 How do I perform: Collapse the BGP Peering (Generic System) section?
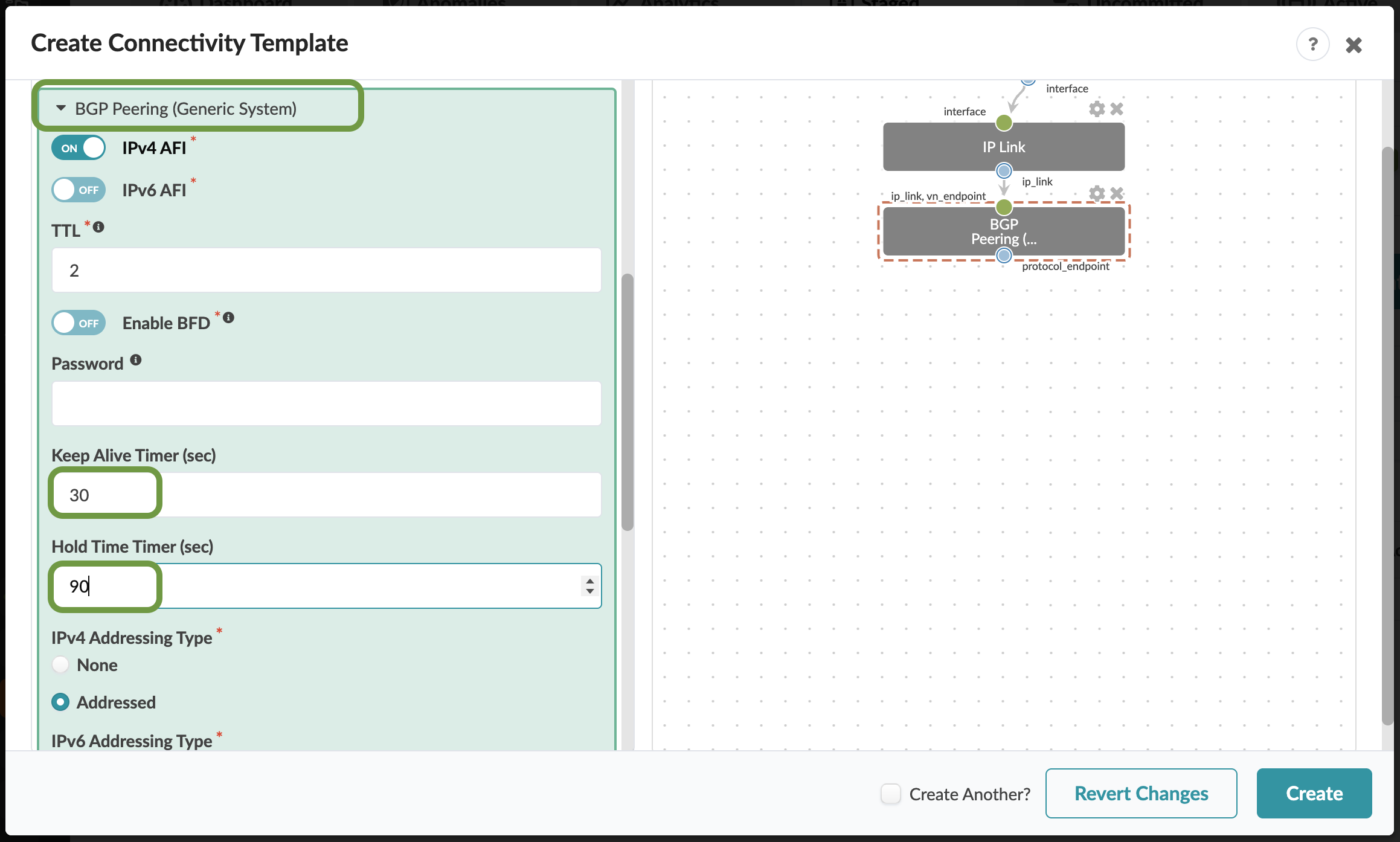coord(60,109)
